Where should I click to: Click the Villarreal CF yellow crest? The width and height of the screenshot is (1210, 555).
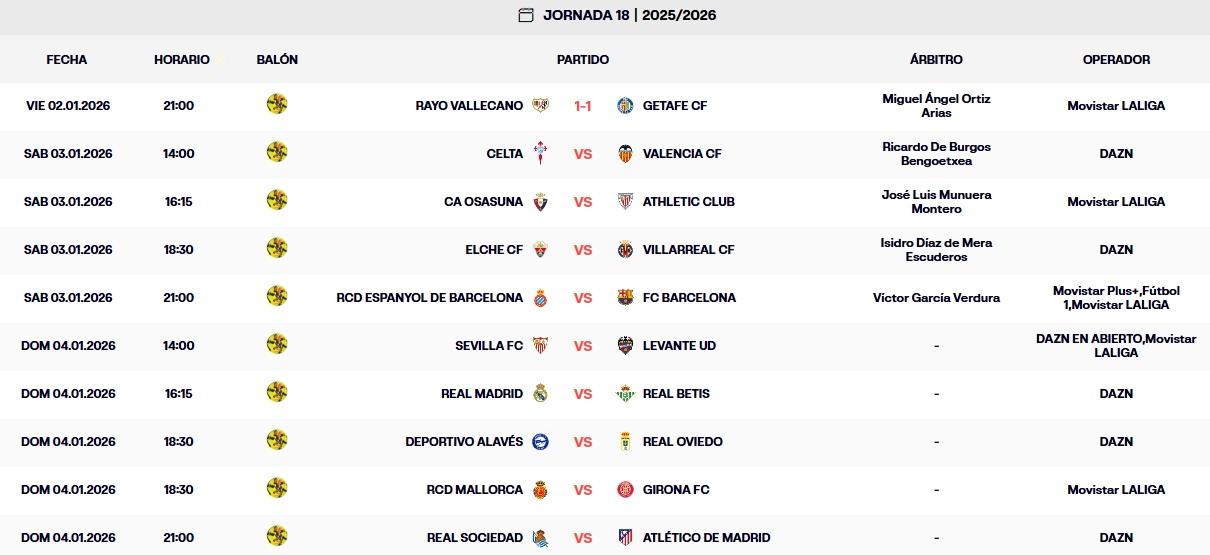point(625,249)
